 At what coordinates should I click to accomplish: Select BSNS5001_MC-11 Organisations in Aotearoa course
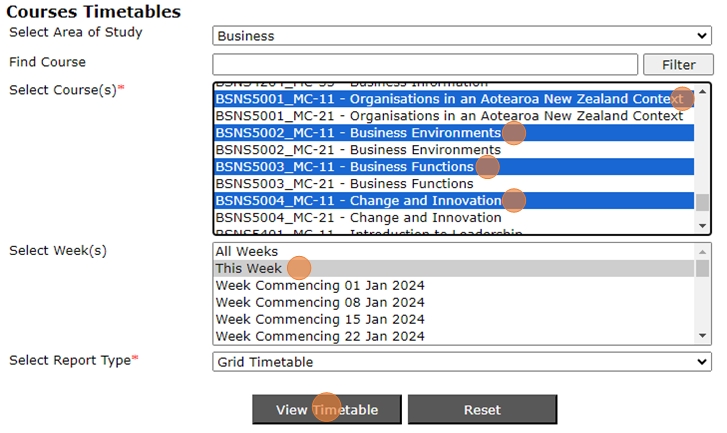click(449, 99)
